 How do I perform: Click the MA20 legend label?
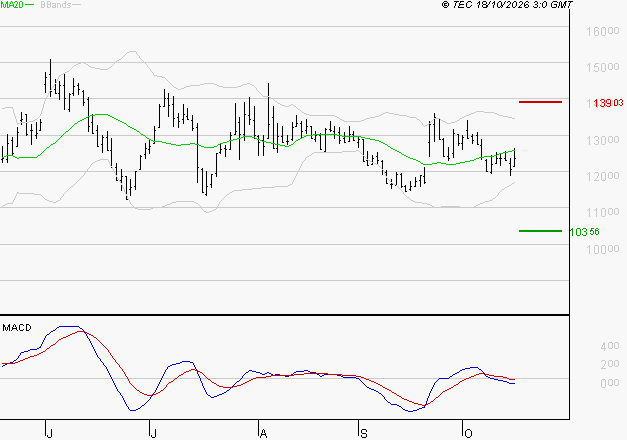point(12,5)
